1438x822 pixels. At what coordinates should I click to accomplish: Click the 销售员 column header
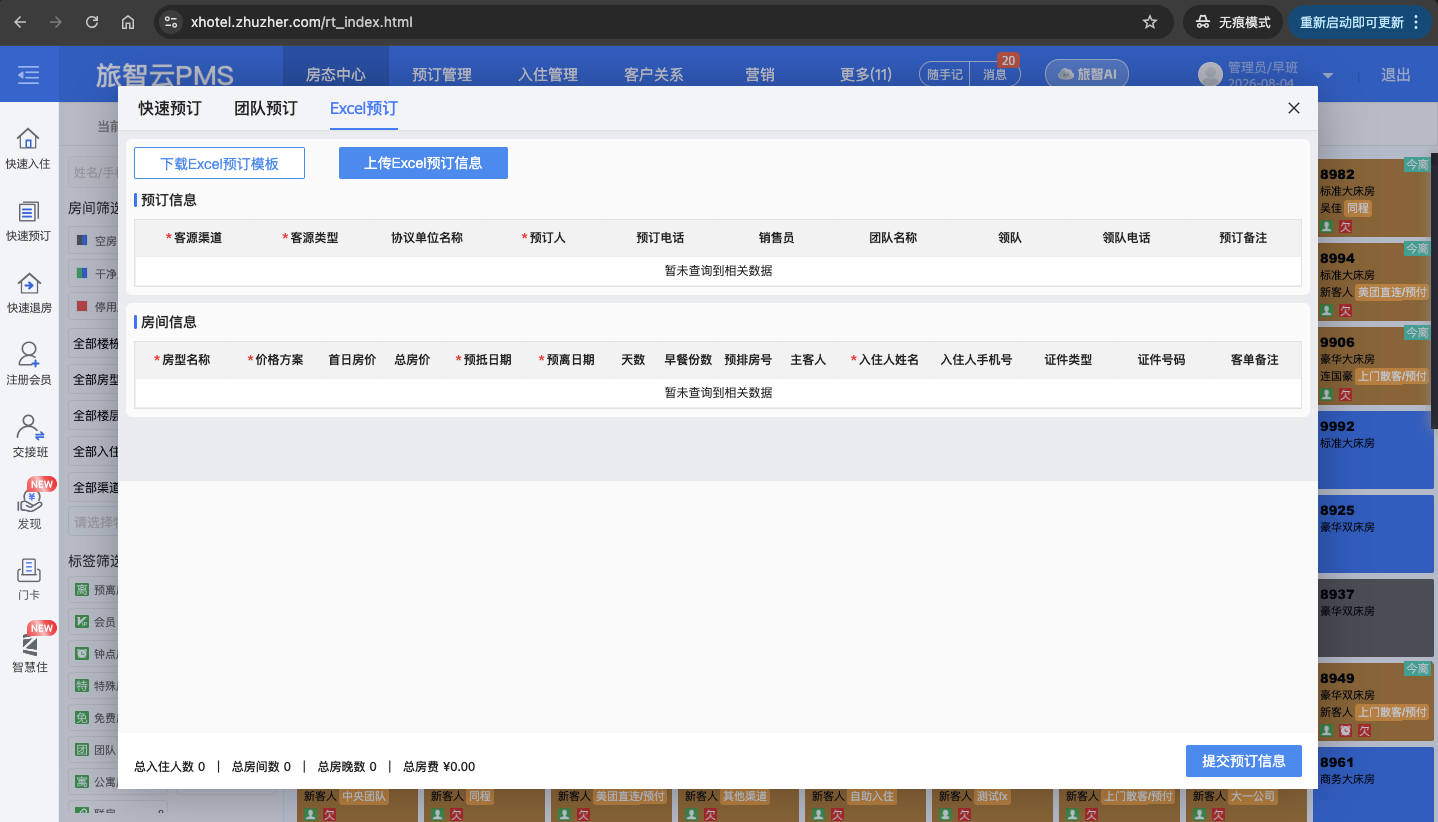pos(776,238)
